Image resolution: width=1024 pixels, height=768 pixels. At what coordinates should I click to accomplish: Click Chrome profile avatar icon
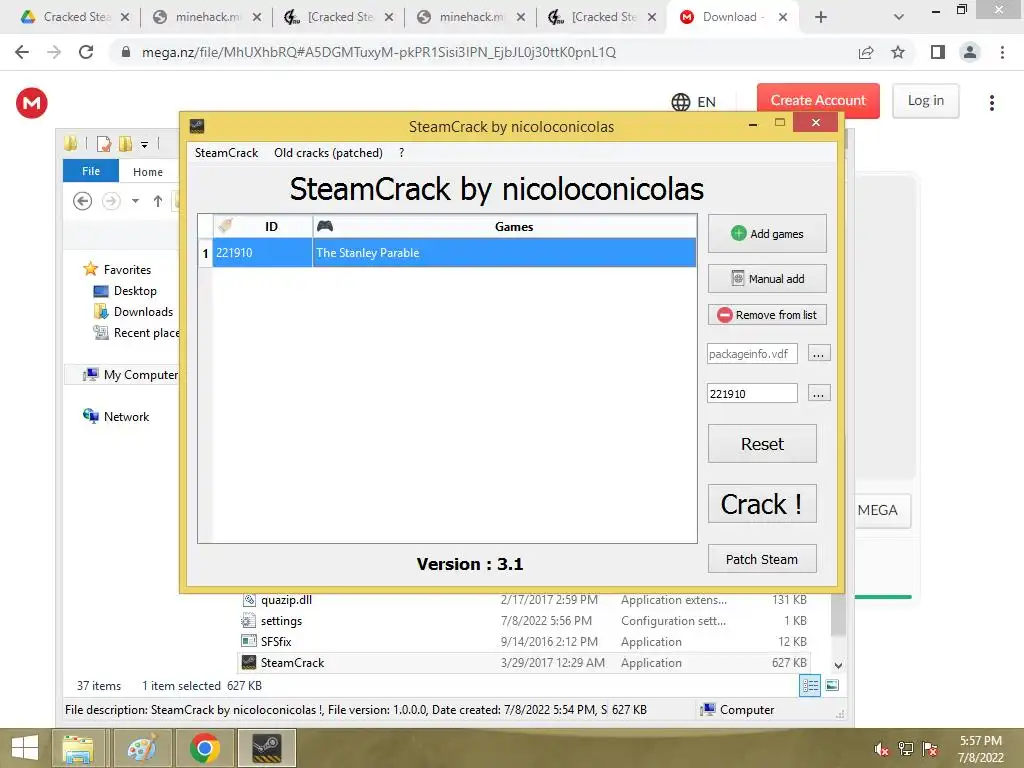(x=970, y=52)
